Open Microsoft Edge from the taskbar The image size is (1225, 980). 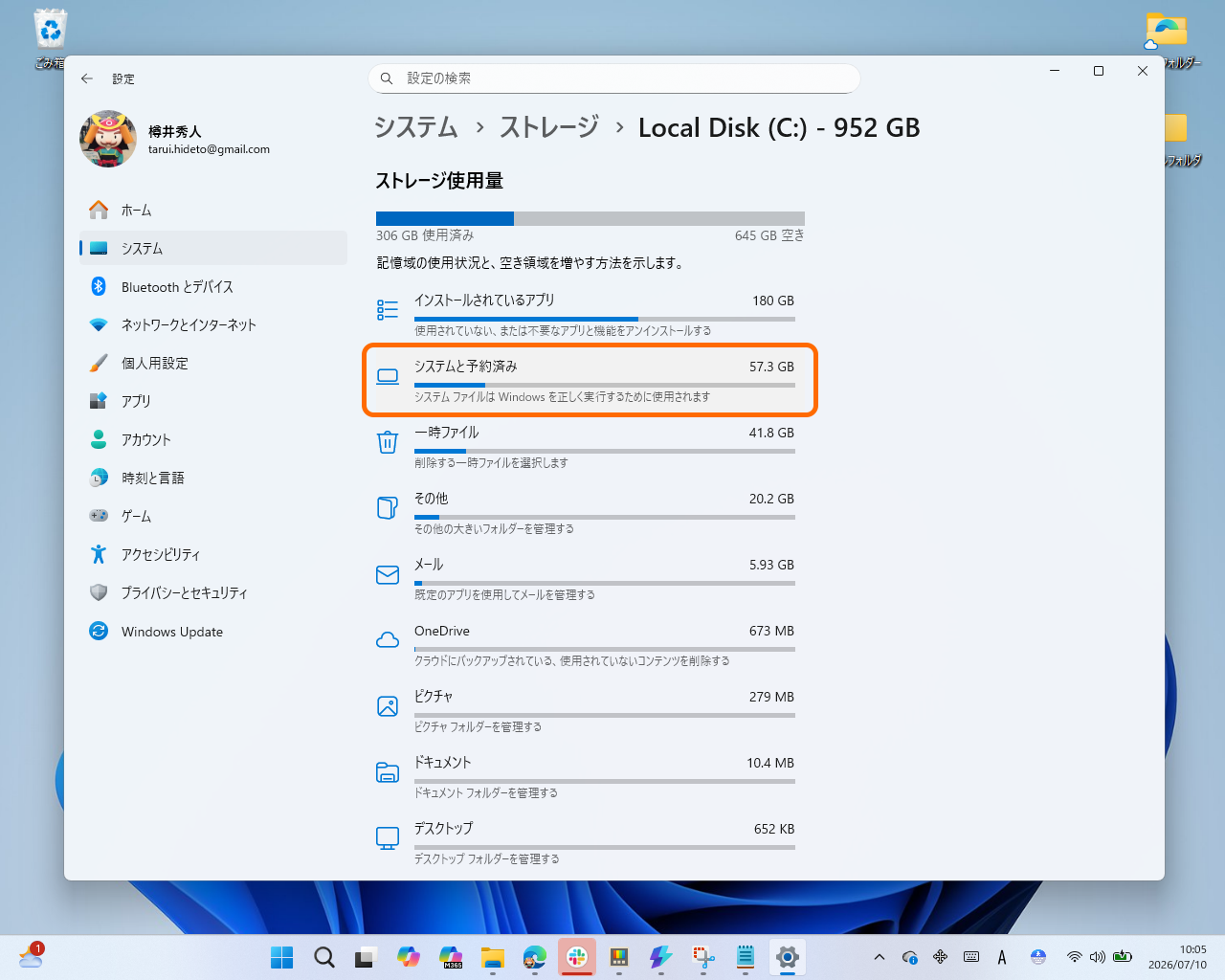[535, 957]
